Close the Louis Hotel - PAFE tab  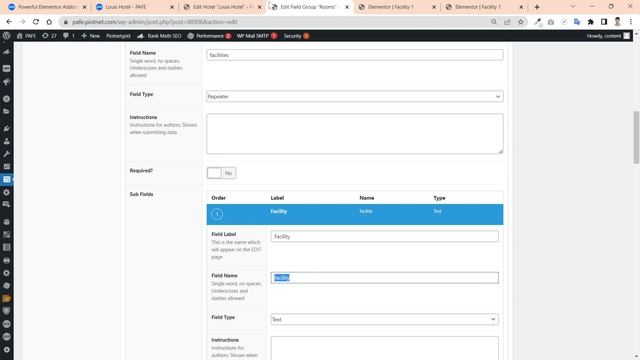pos(172,7)
